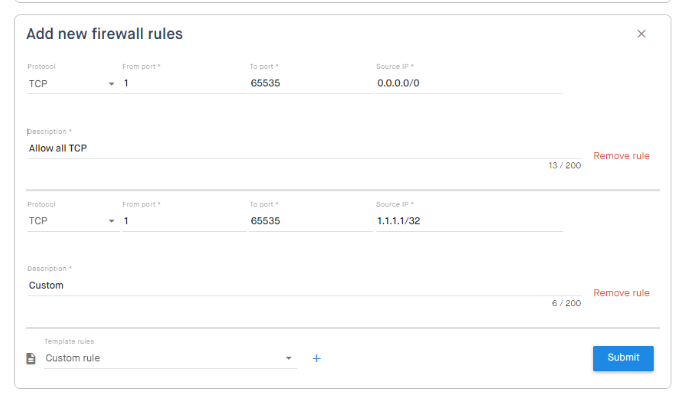Edit the Allow all TCP description field

coord(304,148)
